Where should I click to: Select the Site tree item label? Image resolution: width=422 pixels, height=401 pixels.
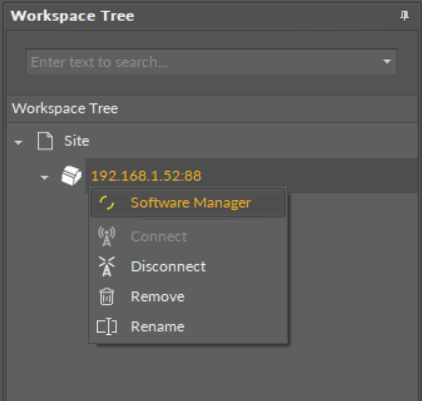[77, 141]
